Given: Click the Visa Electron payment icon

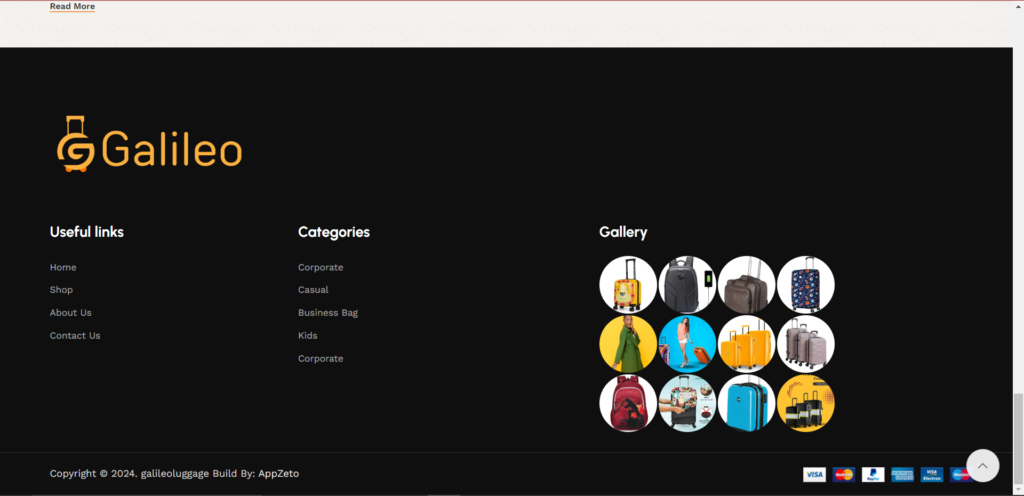Looking at the screenshot, I should 931,474.
